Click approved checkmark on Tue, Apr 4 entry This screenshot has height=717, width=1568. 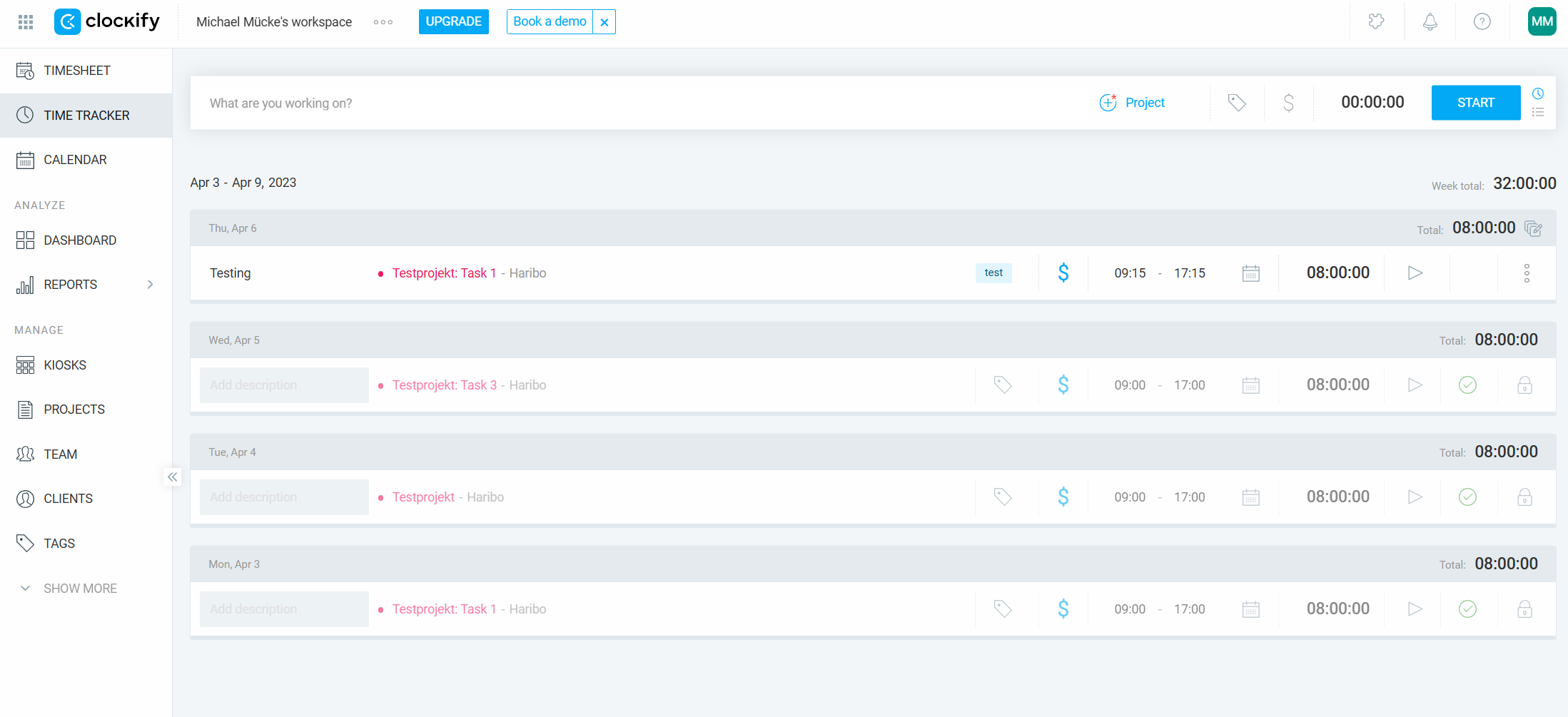click(1467, 497)
